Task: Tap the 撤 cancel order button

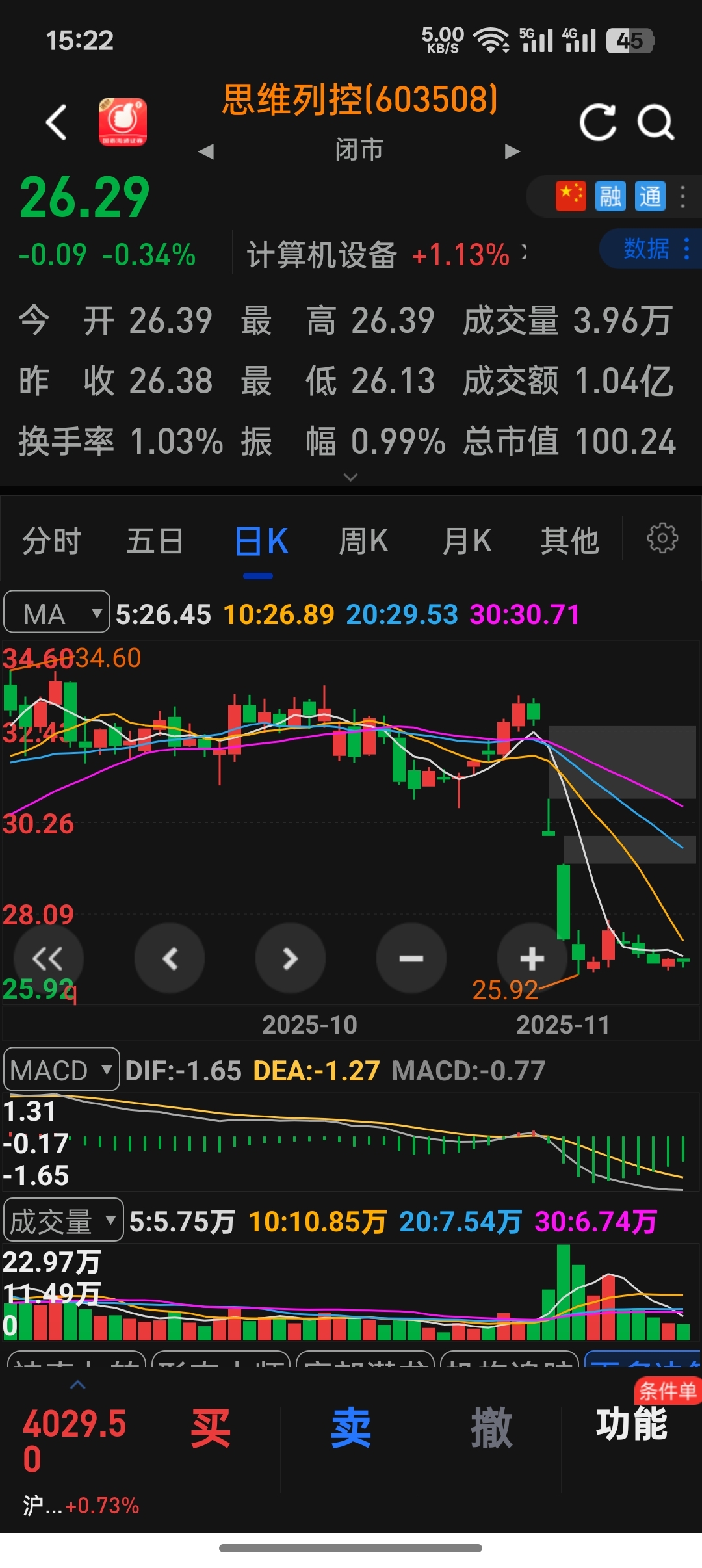Action: (x=491, y=1428)
